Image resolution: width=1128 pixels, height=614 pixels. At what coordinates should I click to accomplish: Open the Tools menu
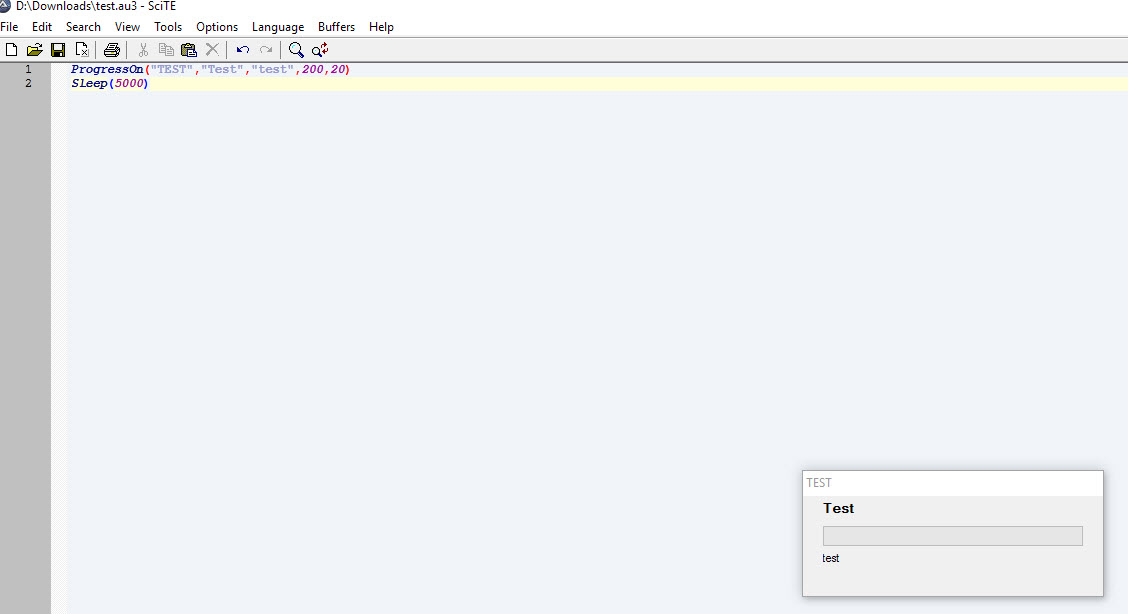coord(168,27)
